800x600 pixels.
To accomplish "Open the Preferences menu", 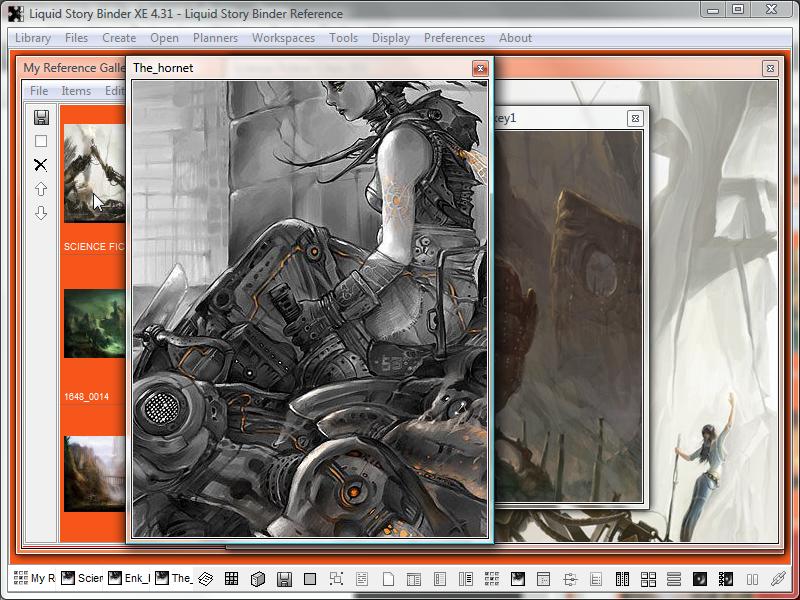I will (x=454, y=38).
